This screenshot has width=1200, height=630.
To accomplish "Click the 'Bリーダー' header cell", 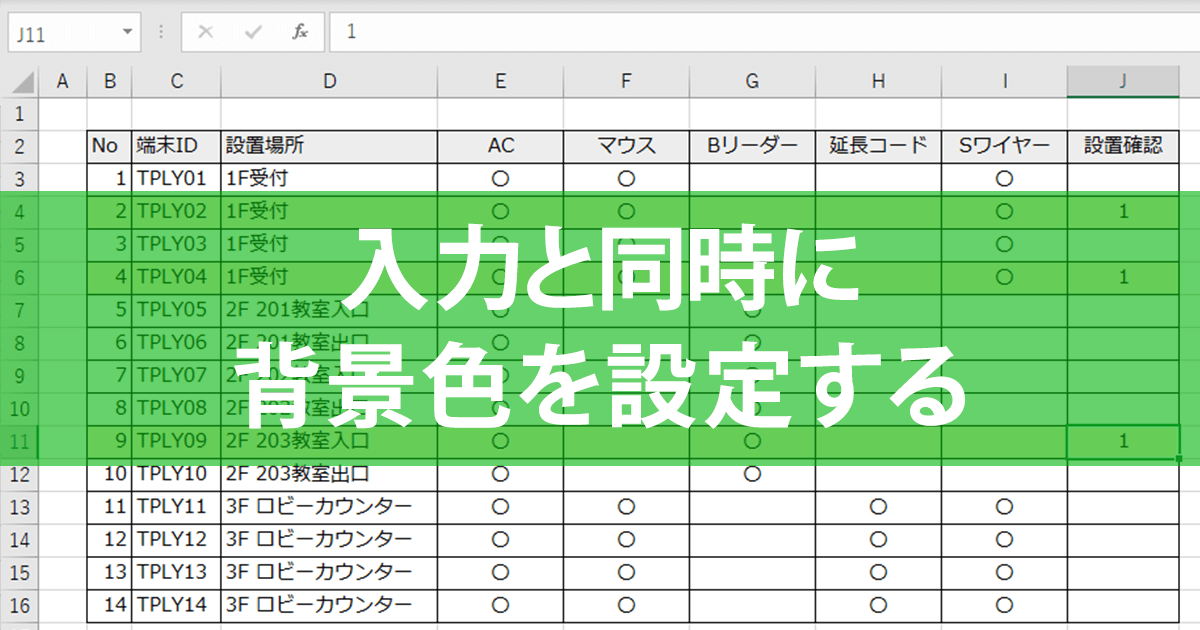I will click(752, 146).
